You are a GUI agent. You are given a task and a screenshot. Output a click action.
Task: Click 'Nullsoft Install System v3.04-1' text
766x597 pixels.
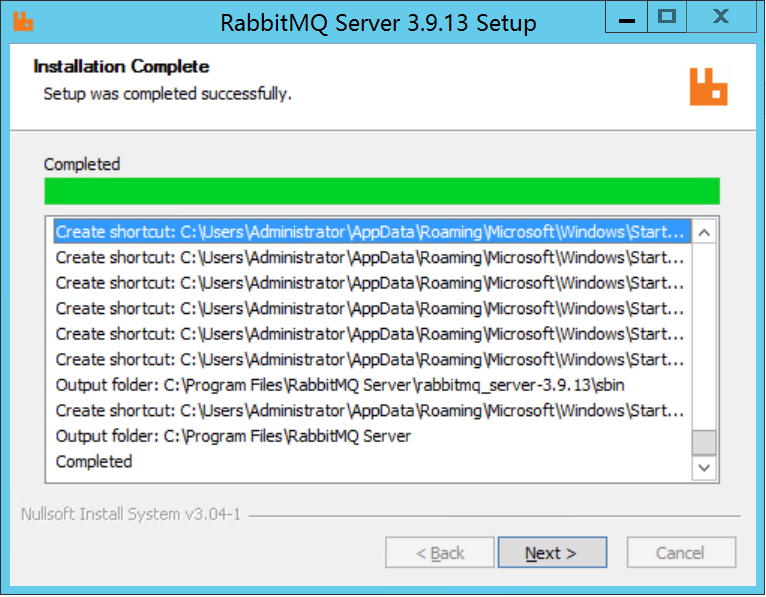pos(131,514)
